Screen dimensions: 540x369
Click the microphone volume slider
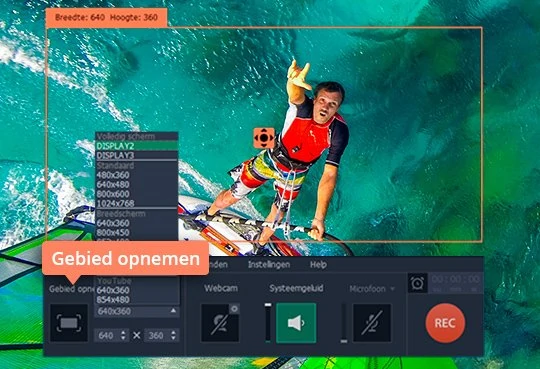click(x=344, y=323)
